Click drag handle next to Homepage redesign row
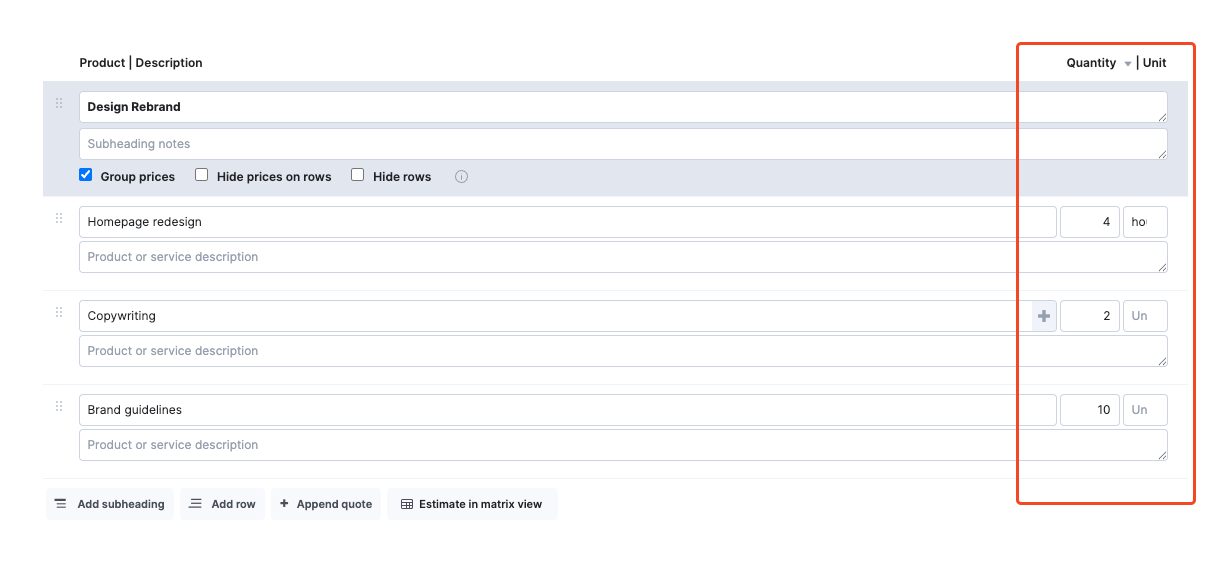Screen dimensions: 1215x561 click(59, 218)
